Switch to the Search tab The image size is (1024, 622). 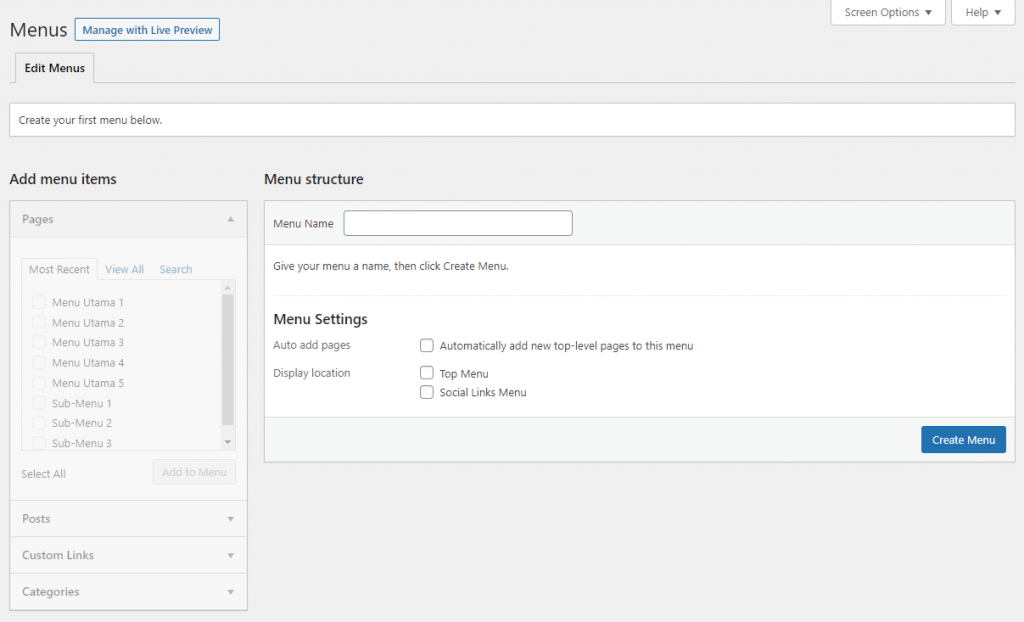pyautogui.click(x=175, y=269)
